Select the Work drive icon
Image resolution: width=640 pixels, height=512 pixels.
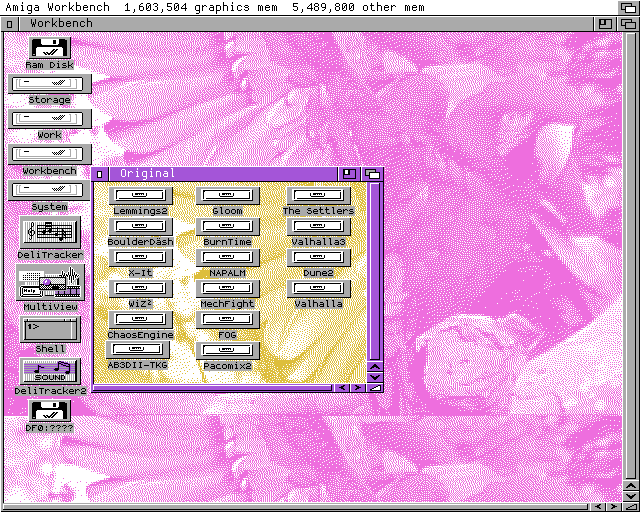tap(50, 119)
